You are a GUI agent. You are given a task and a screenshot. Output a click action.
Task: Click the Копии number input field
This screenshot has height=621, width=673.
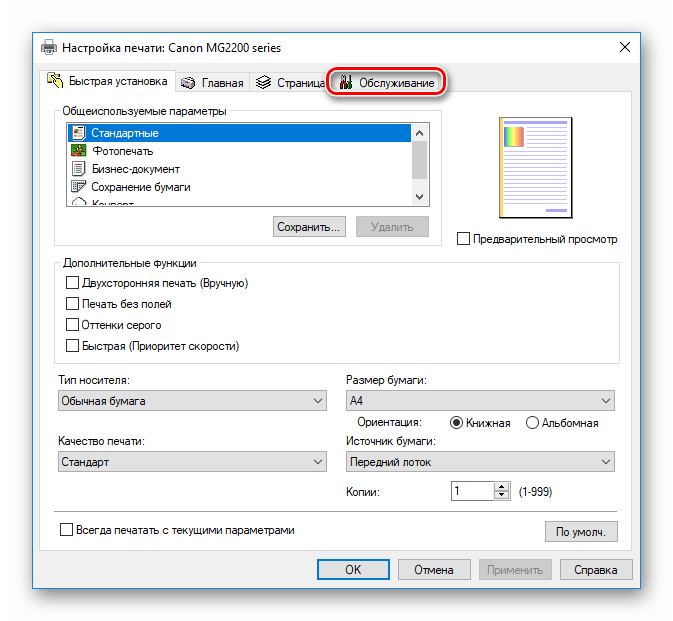(472, 491)
